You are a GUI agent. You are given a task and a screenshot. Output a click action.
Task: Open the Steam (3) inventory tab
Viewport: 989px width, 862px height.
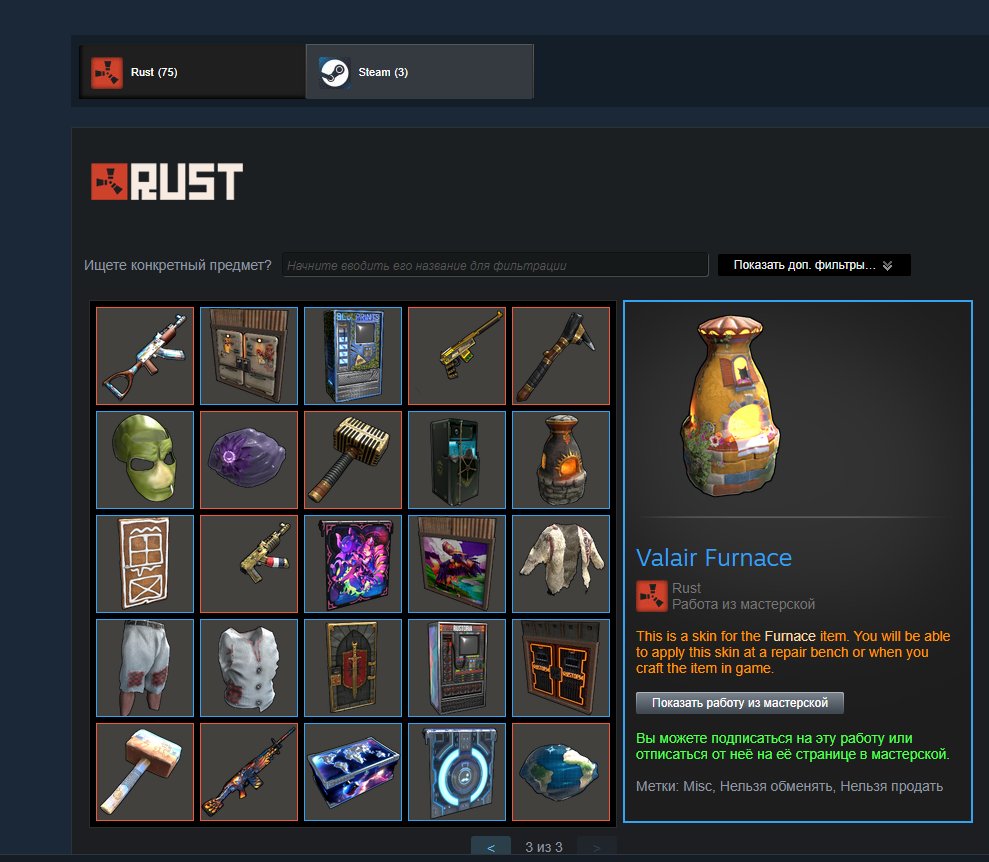(x=419, y=72)
